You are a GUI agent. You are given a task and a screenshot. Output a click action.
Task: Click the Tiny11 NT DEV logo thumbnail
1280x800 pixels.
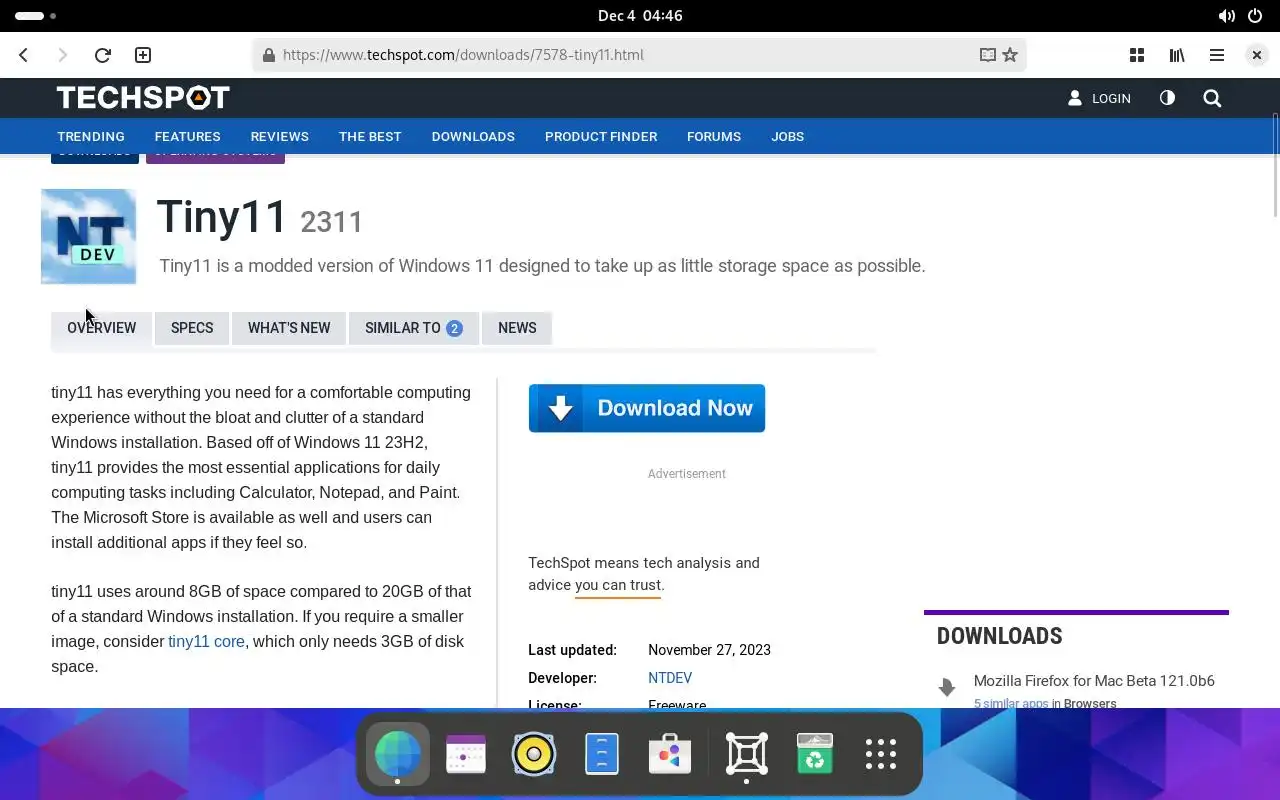[88, 236]
